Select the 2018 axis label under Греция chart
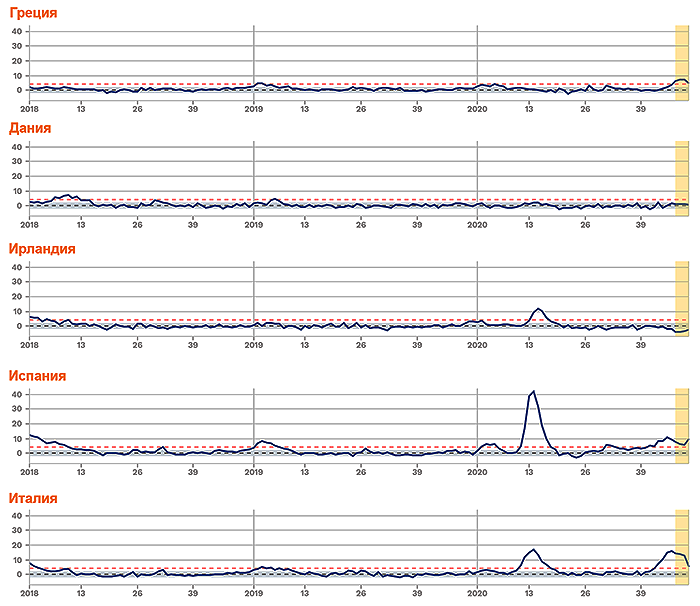The image size is (700, 606). (29, 109)
